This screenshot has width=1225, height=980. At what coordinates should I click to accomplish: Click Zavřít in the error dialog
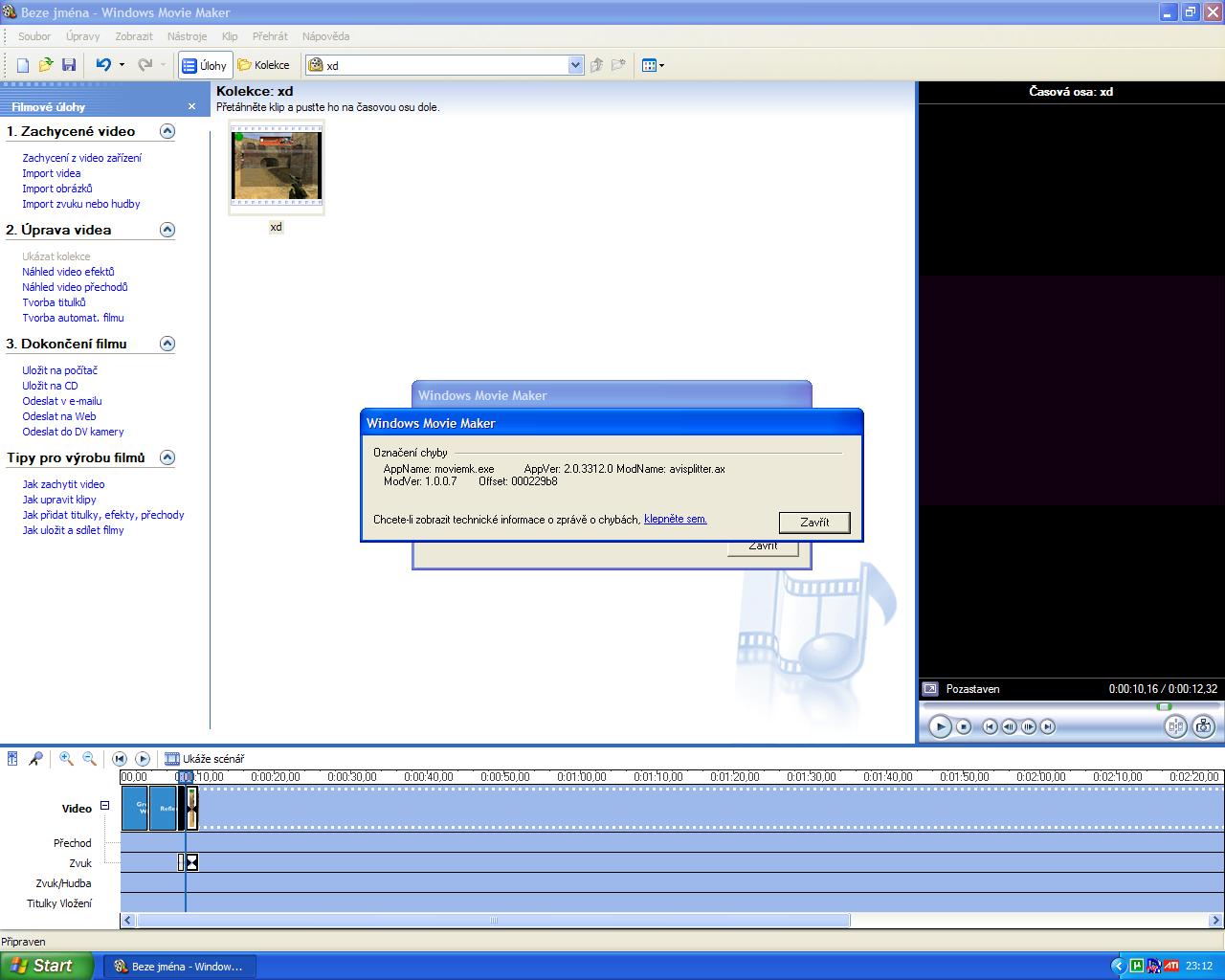click(x=814, y=523)
